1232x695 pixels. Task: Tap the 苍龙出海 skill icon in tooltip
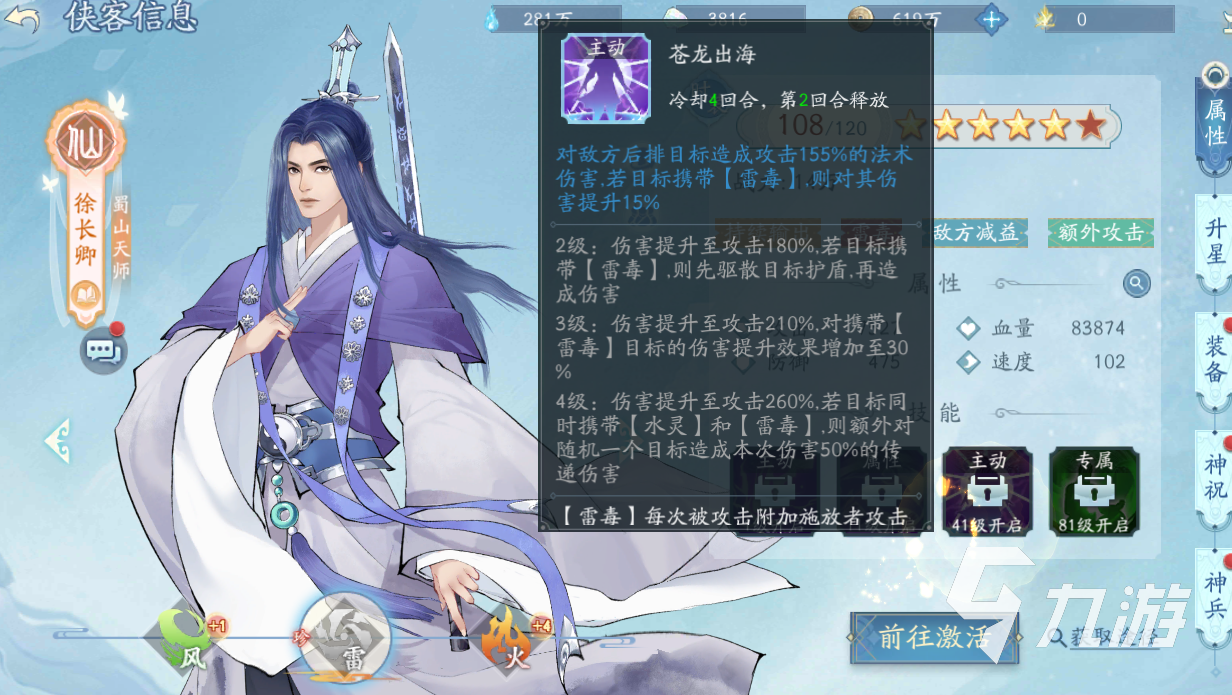click(x=601, y=78)
